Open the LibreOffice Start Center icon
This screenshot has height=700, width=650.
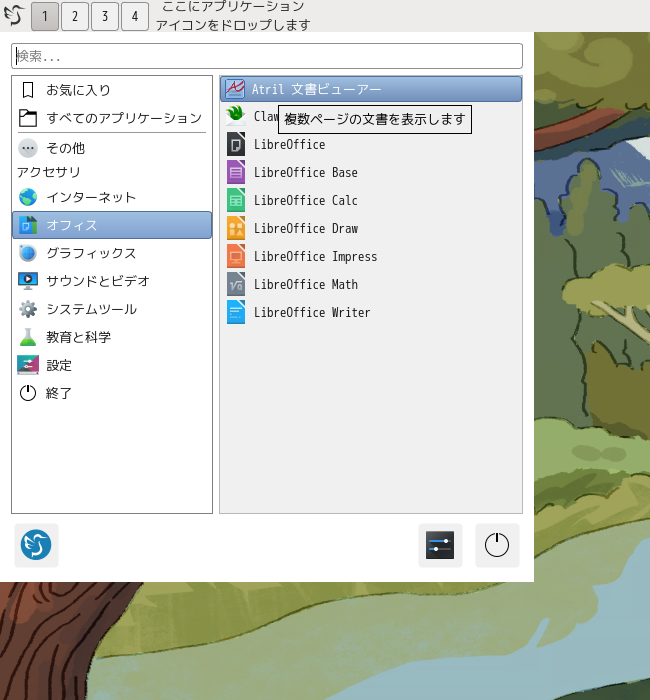coord(236,144)
